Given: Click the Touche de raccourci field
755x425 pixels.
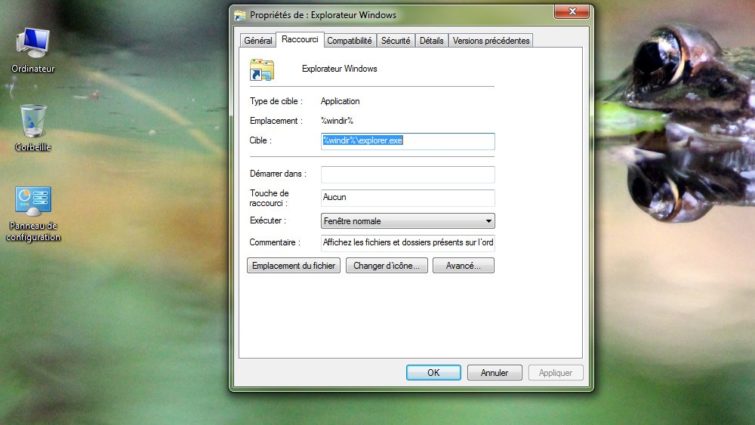Looking at the screenshot, I should [407, 197].
